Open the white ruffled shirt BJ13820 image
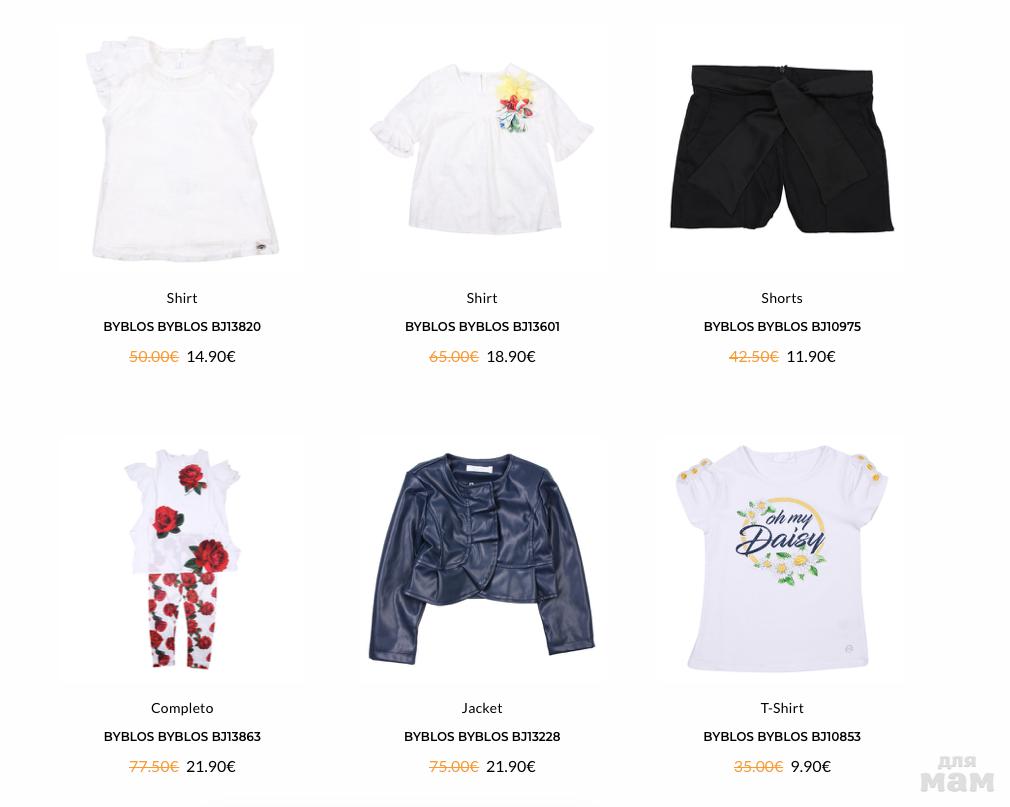 182,148
